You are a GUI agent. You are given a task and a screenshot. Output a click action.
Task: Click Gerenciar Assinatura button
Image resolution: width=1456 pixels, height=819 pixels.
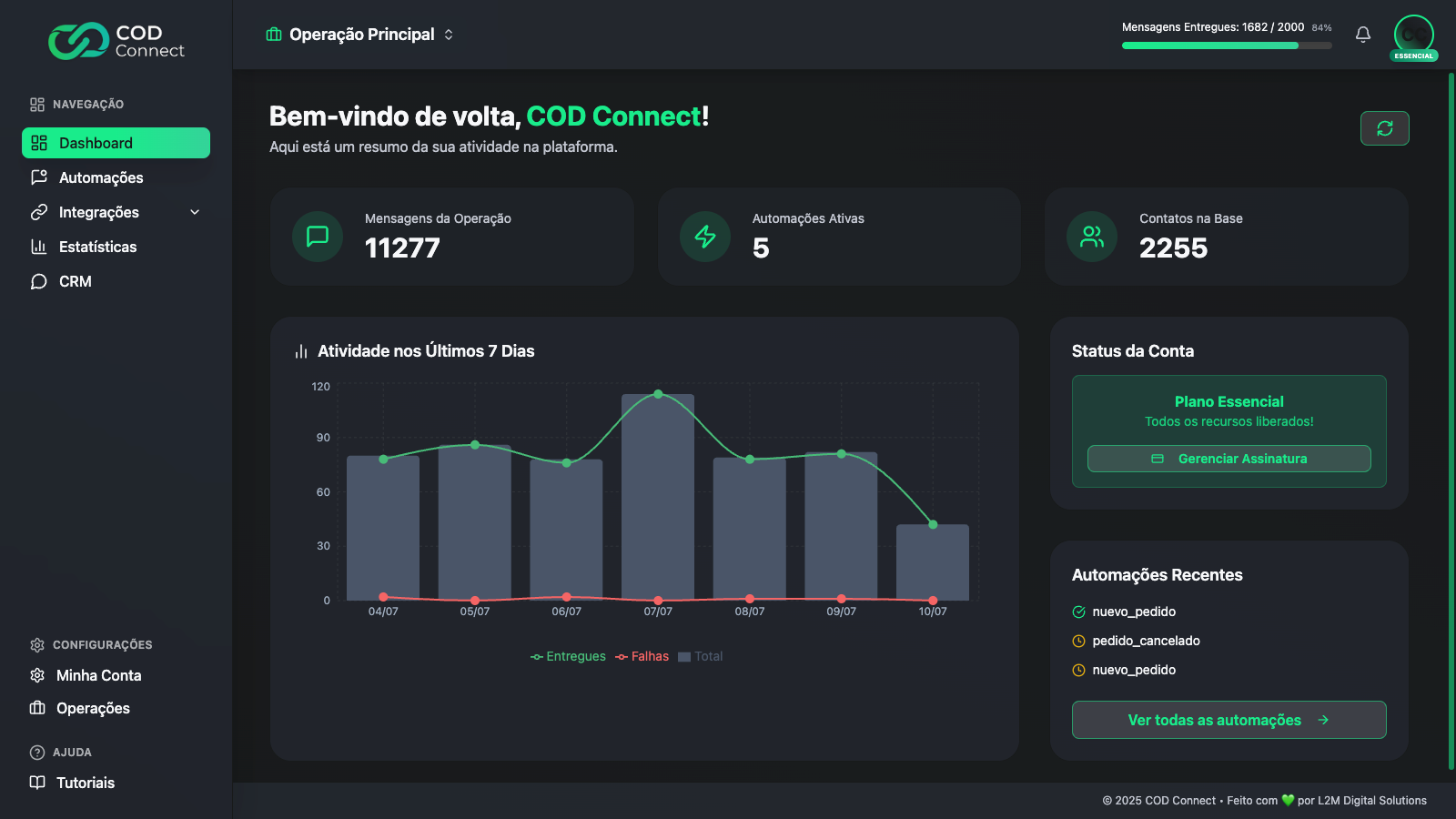click(x=1229, y=459)
